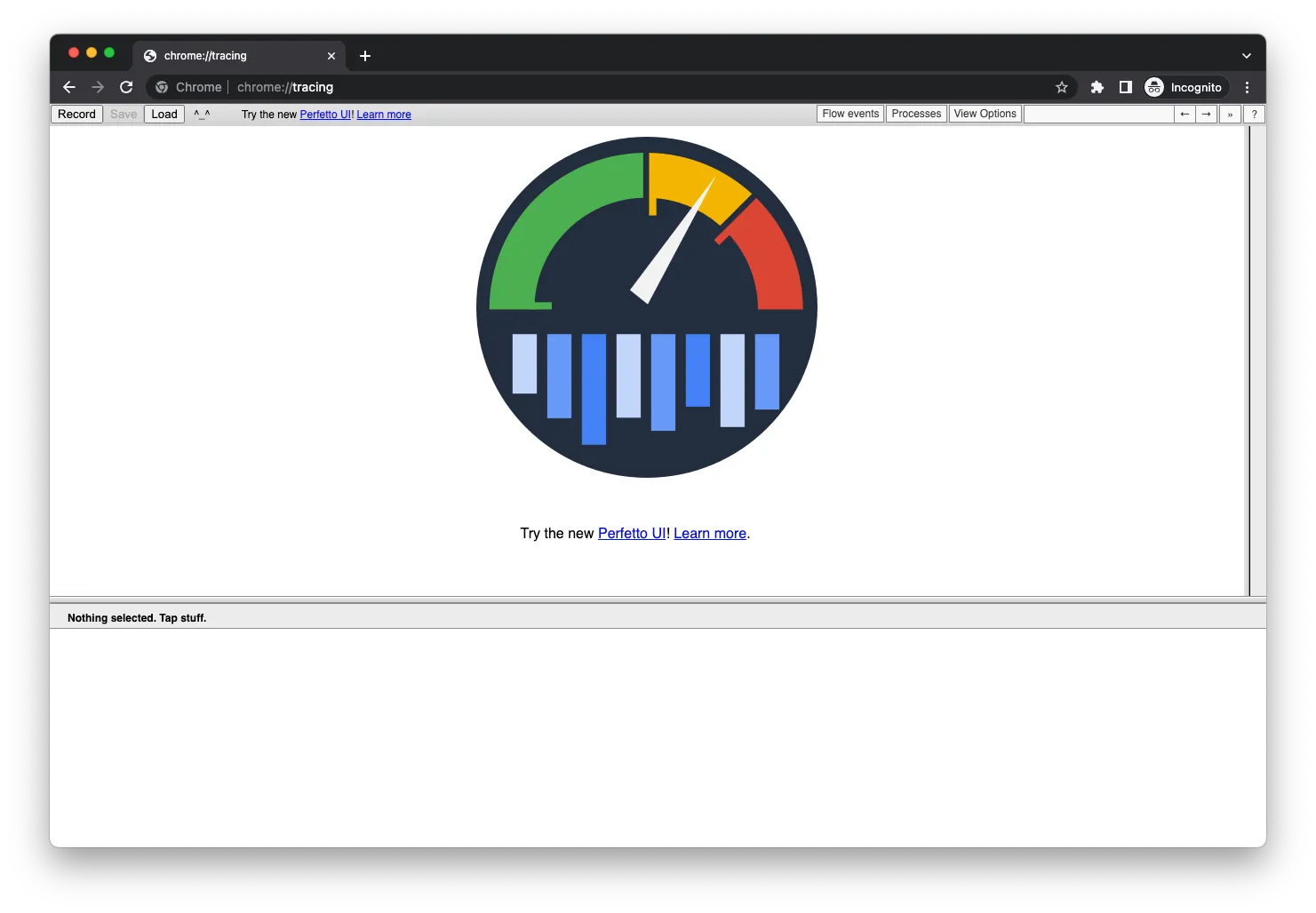
Task: Click the ? help icon
Action: [x=1253, y=114]
